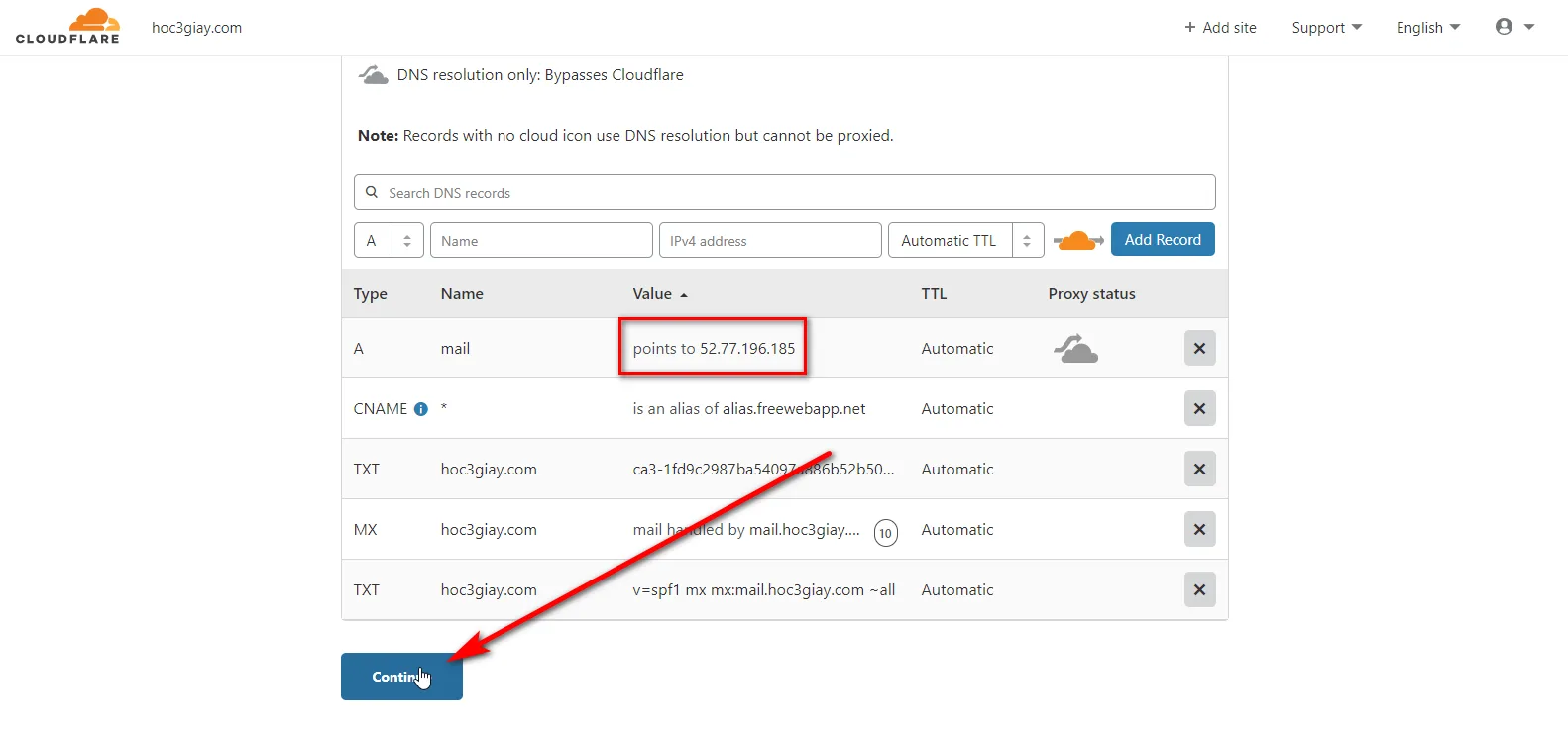Click the Add Record button
The width and height of the screenshot is (1568, 738).
[x=1162, y=240]
